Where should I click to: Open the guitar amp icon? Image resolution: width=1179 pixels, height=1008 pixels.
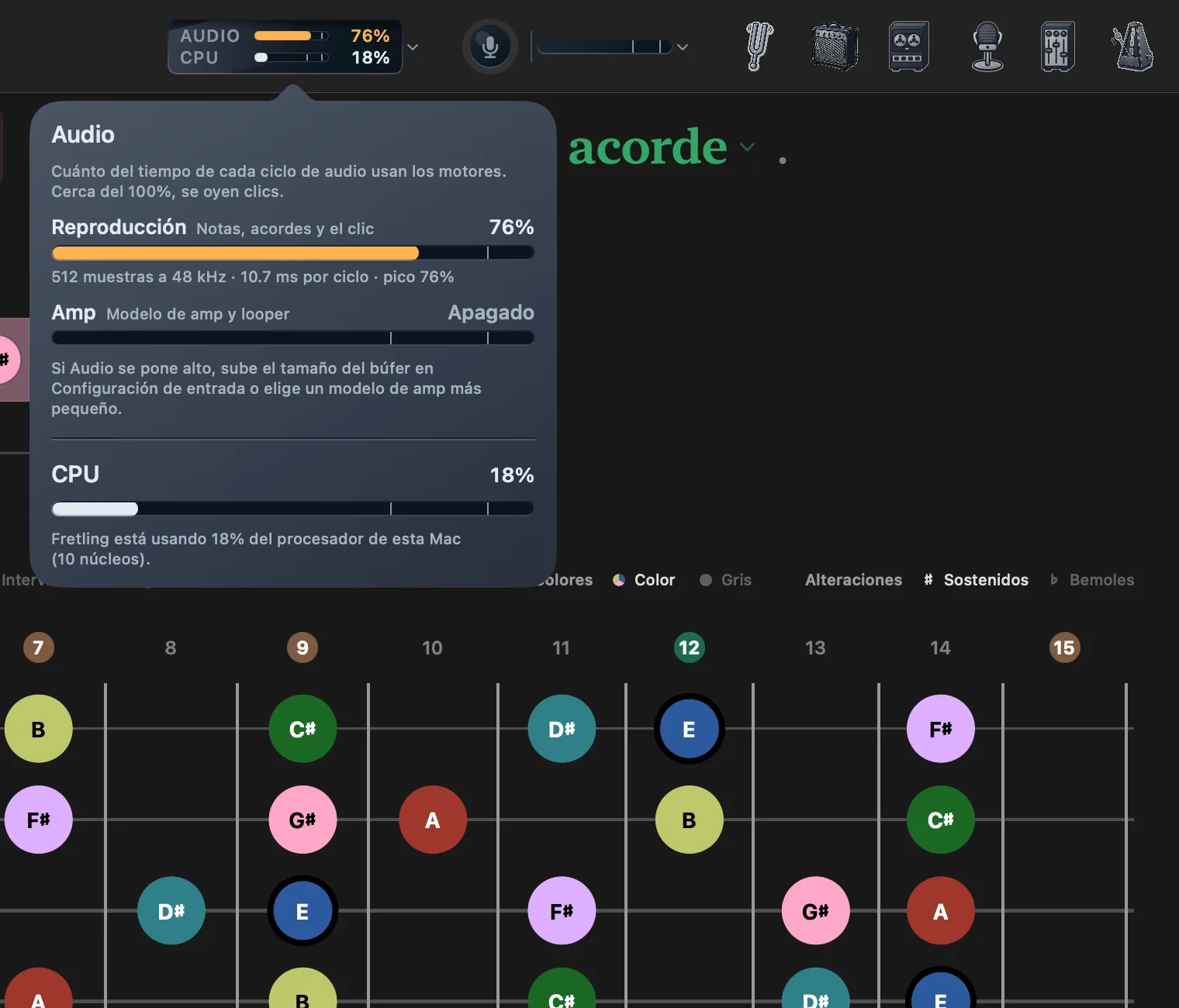click(835, 47)
